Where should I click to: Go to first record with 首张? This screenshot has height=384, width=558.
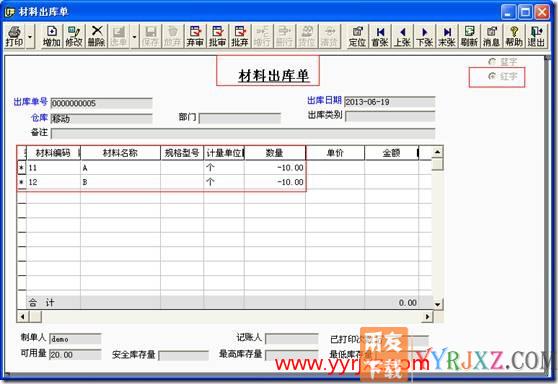click(x=380, y=36)
